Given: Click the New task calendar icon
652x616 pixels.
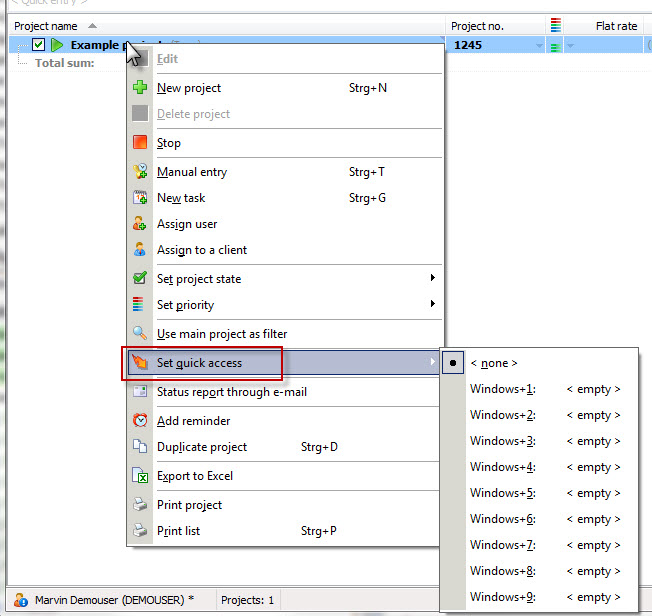Looking at the screenshot, I should [x=140, y=197].
